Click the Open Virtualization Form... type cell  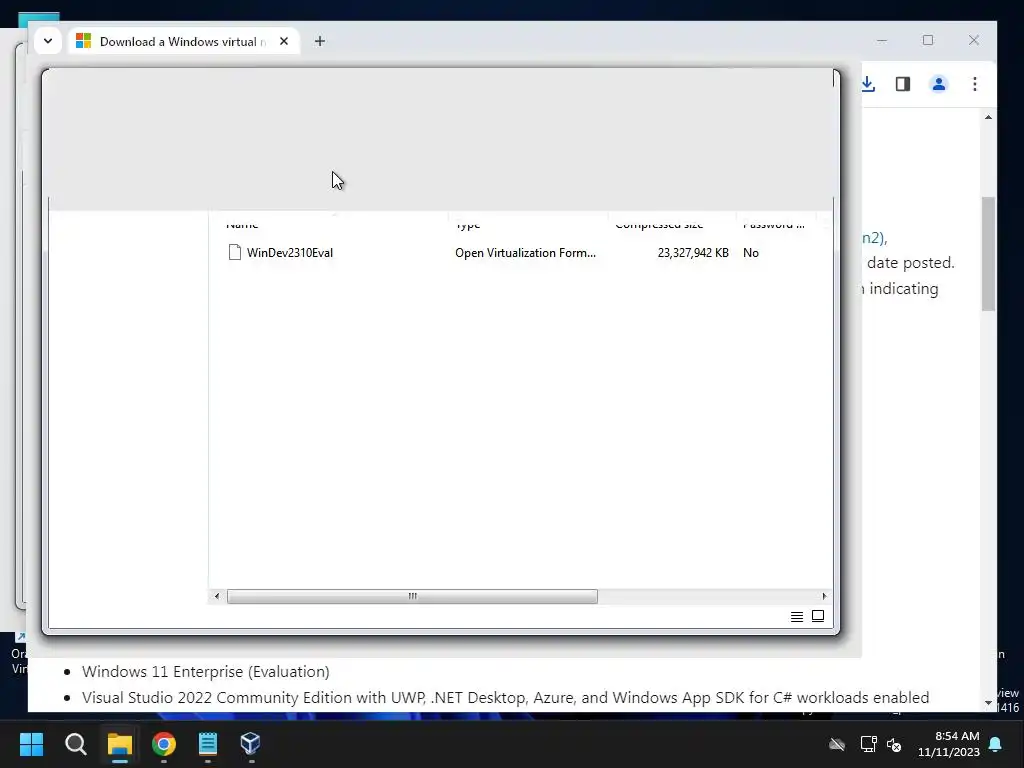(525, 253)
